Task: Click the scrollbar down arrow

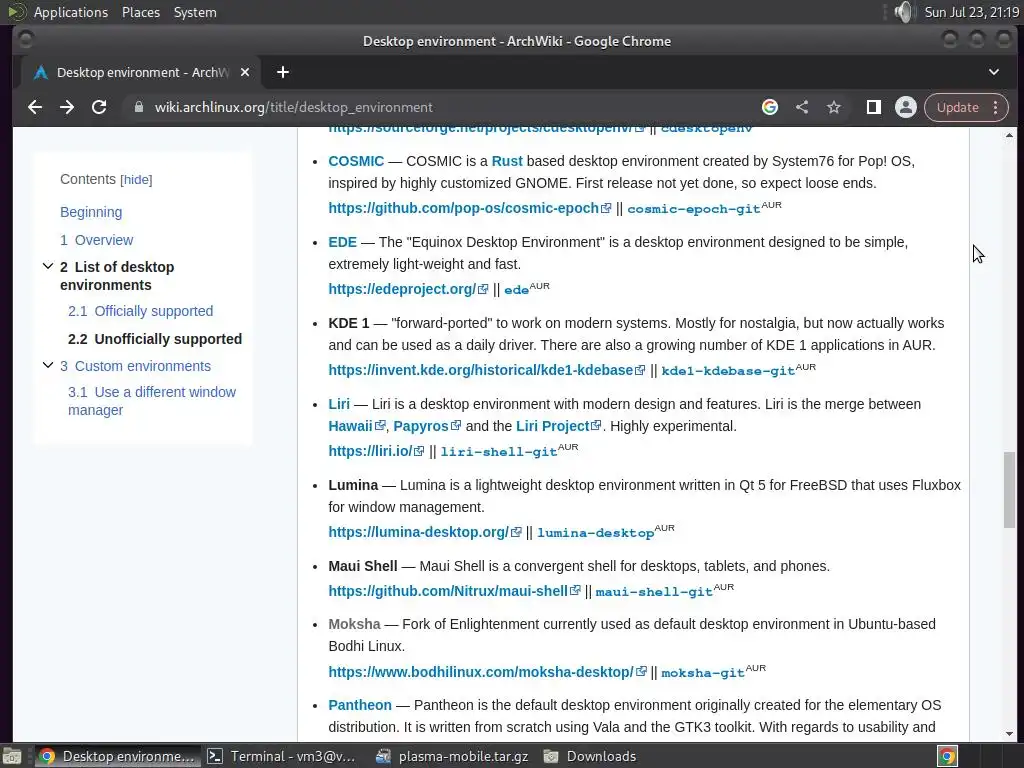Action: tap(1009, 733)
